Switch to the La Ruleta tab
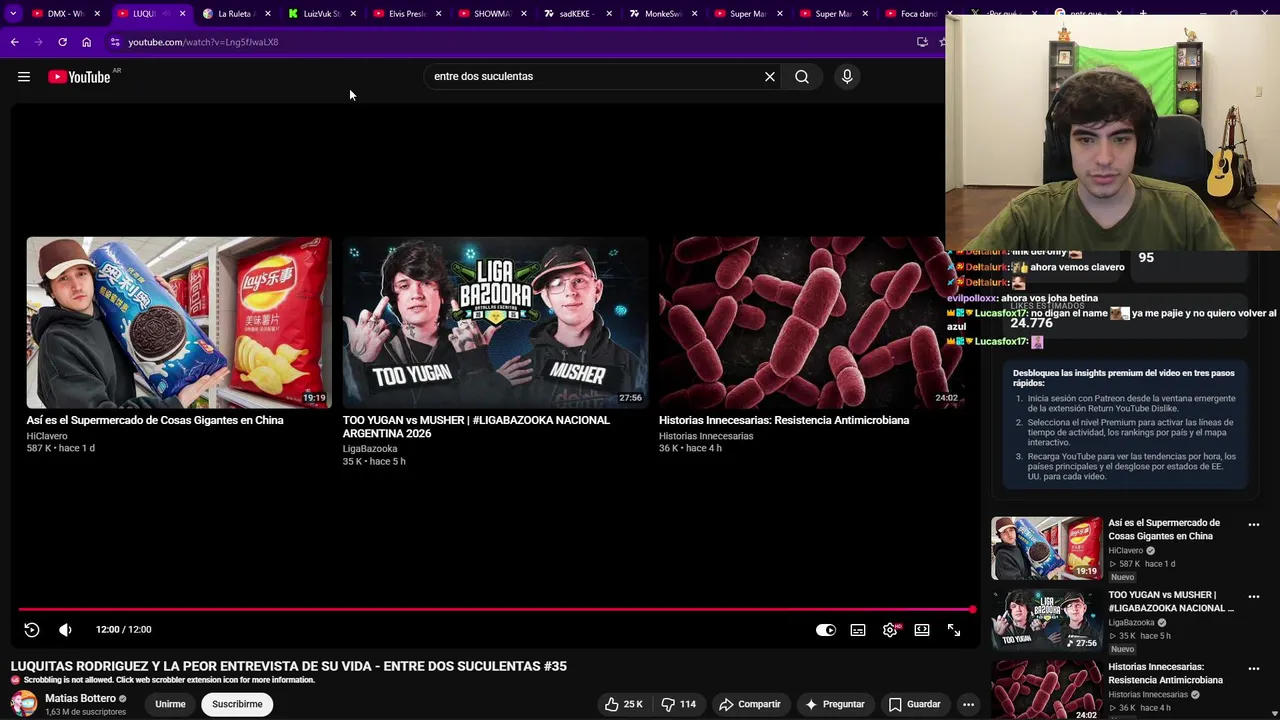The height and width of the screenshot is (720, 1280). (x=236, y=14)
